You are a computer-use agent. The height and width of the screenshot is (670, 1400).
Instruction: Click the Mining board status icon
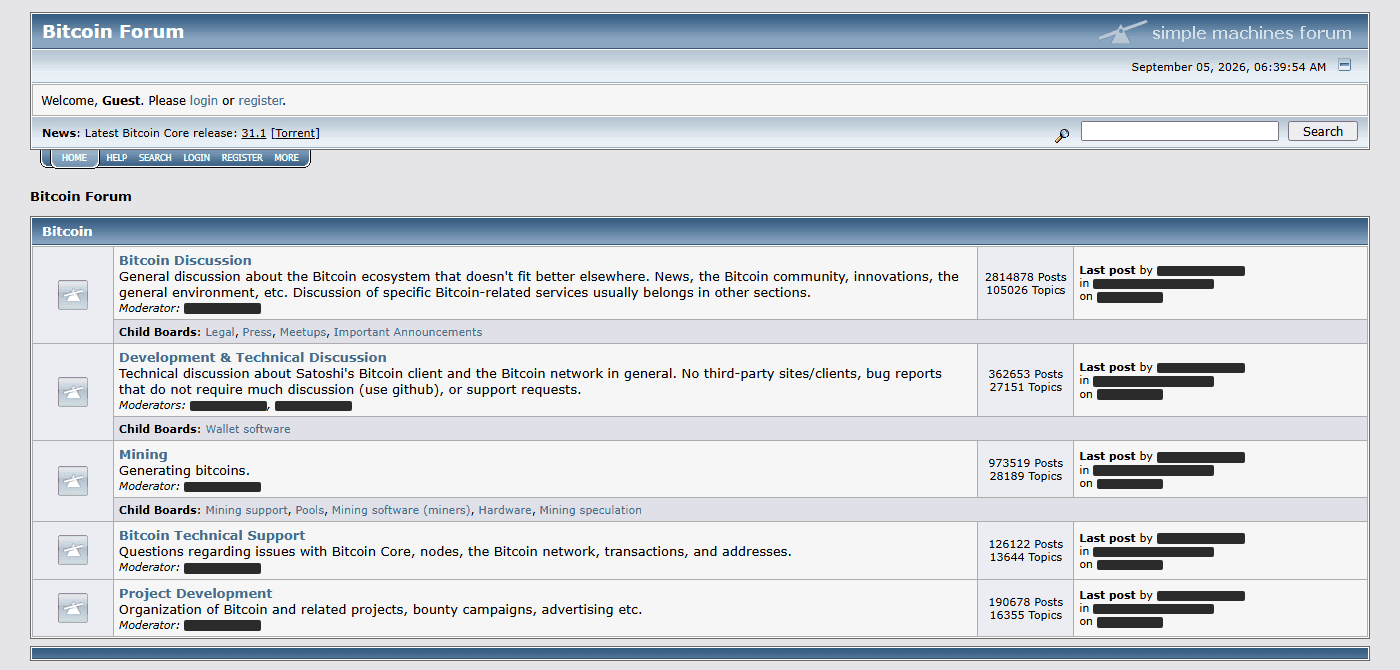pyautogui.click(x=73, y=481)
